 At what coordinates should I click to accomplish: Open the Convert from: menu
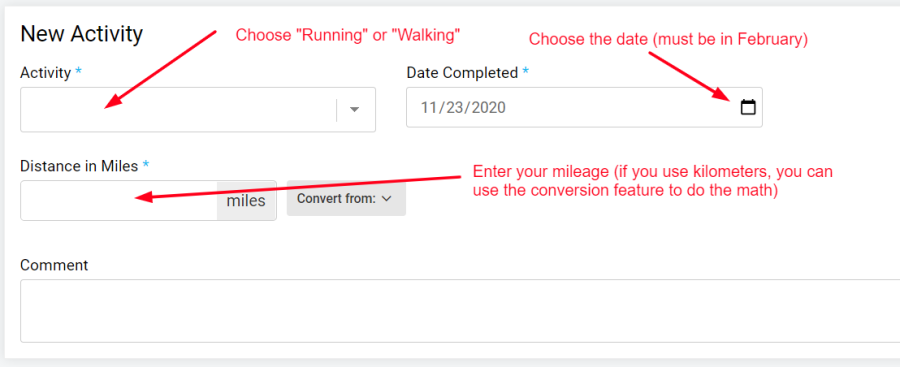coord(346,198)
